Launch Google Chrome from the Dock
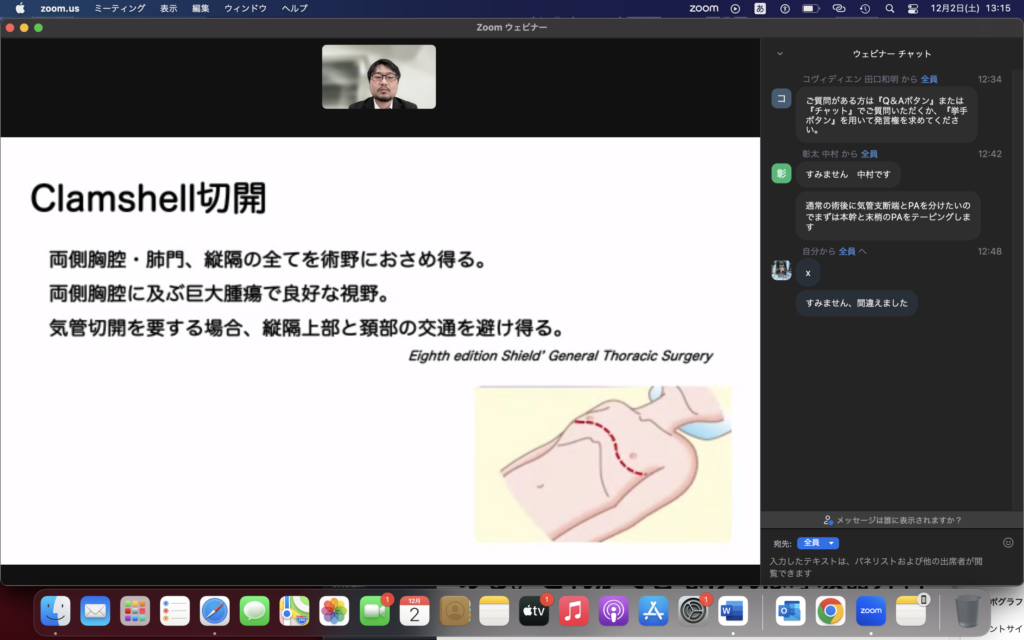 [x=829, y=610]
